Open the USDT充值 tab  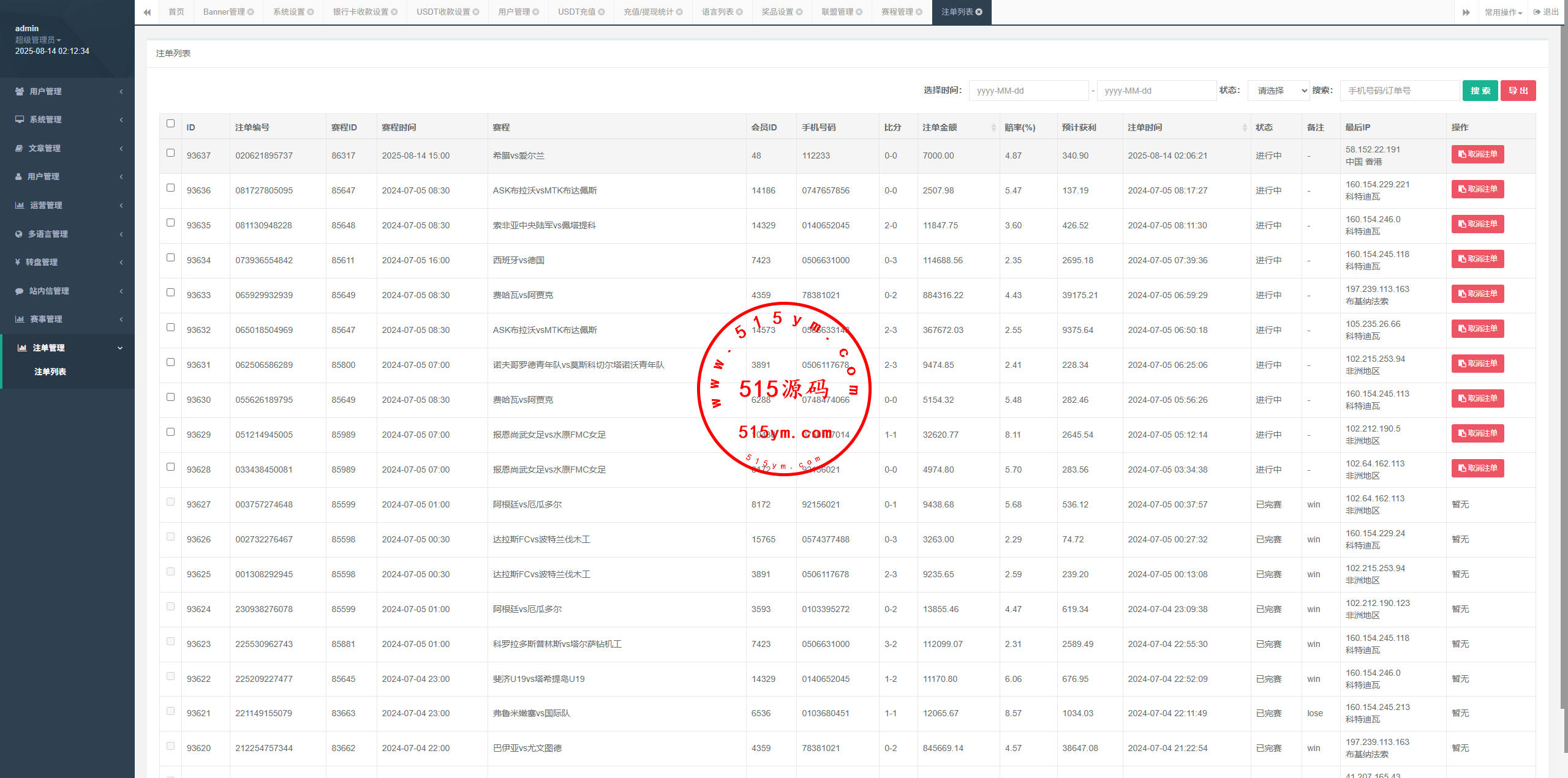coord(576,12)
